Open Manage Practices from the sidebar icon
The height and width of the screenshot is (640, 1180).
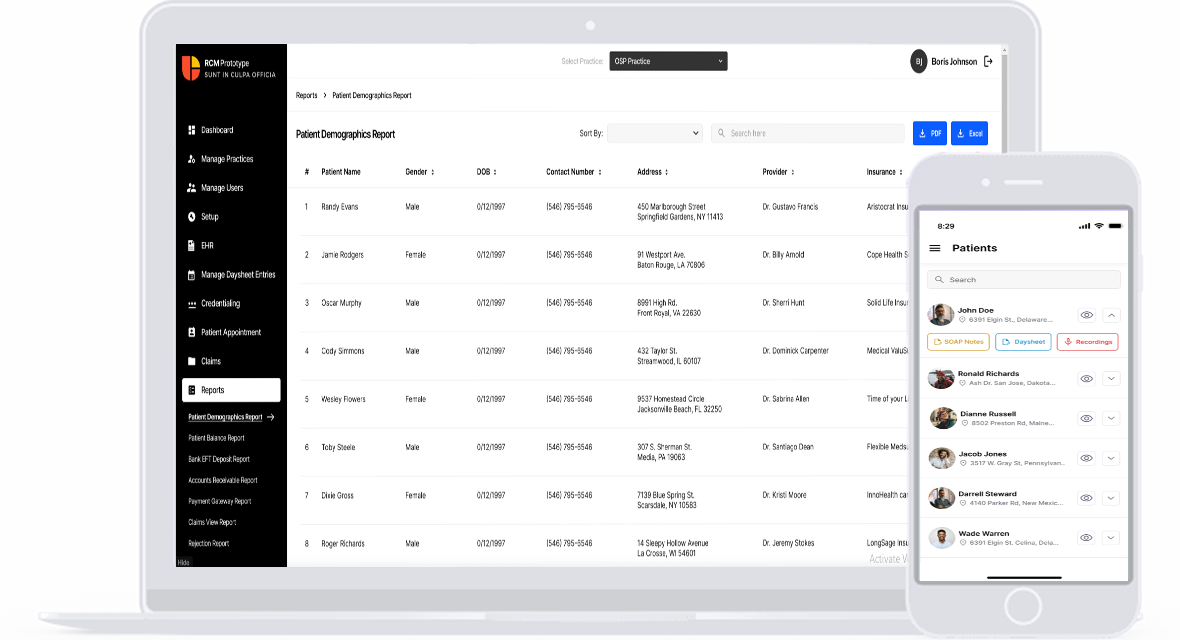[x=192, y=159]
